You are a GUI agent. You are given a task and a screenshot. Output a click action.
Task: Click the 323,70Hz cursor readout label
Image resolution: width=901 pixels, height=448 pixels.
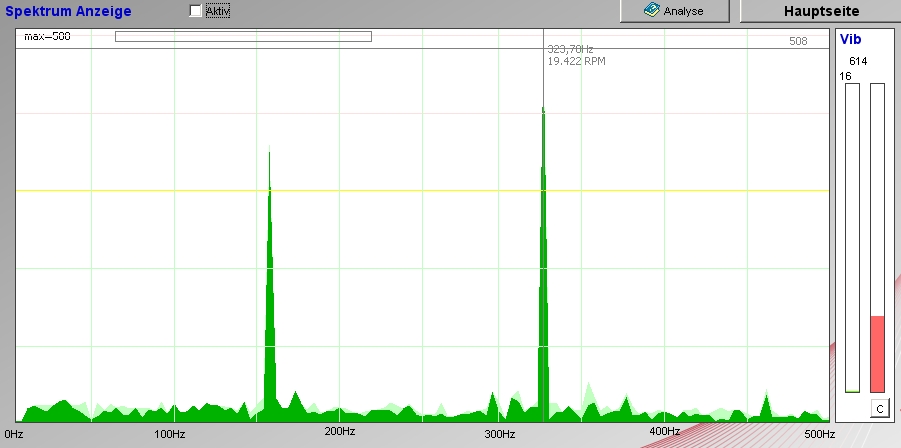click(570, 49)
